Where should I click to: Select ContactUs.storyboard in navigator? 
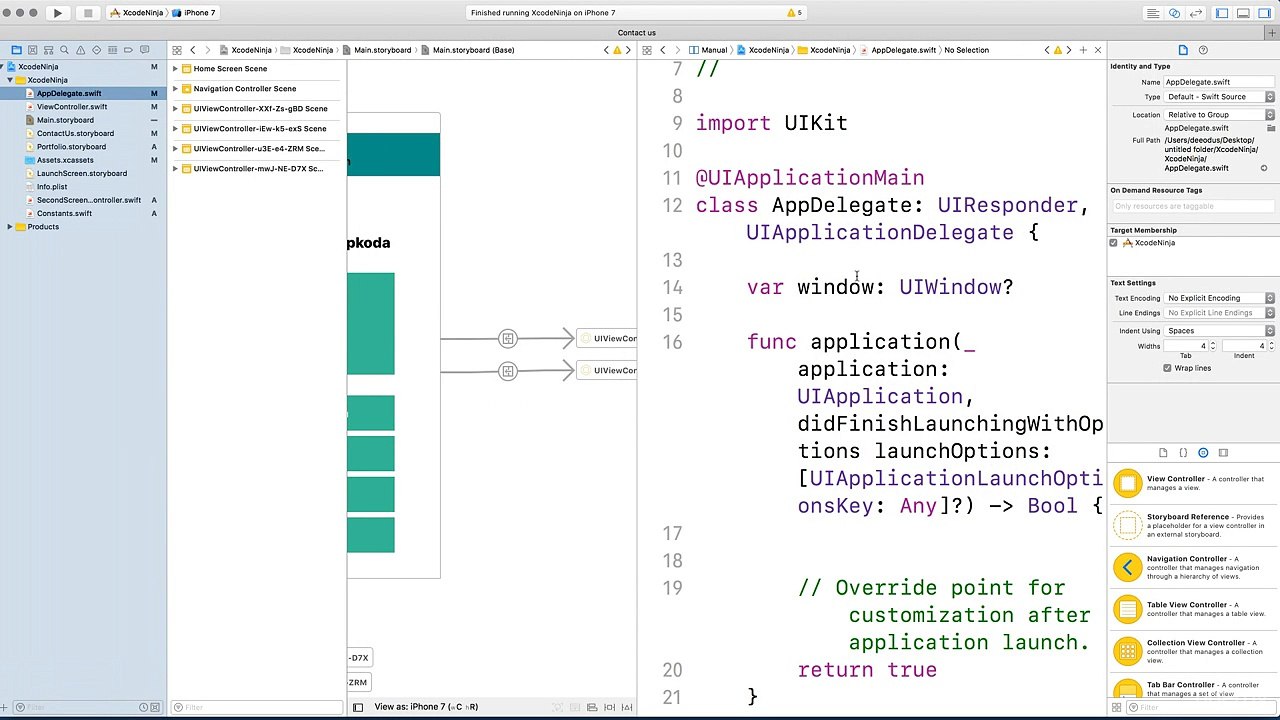[75, 133]
